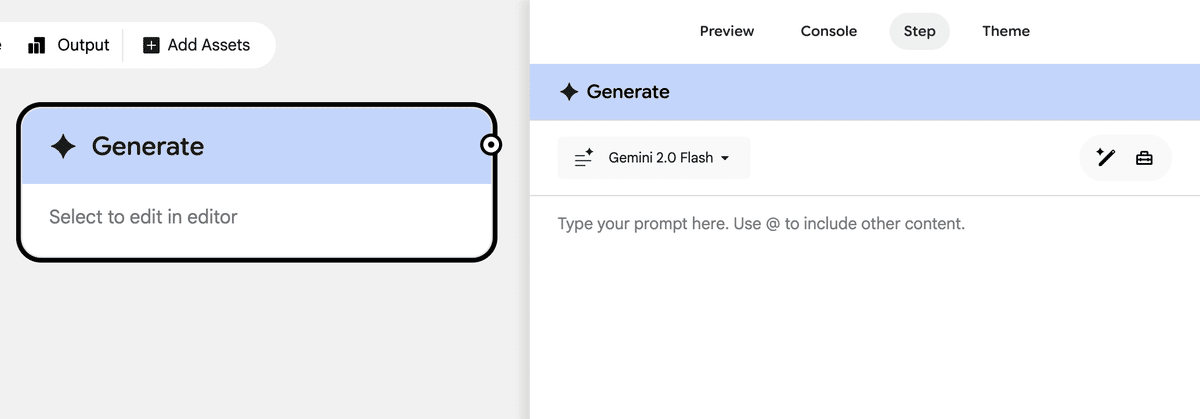Click the 'Select to edit in editor' text
This screenshot has height=419, width=1200.
click(143, 217)
